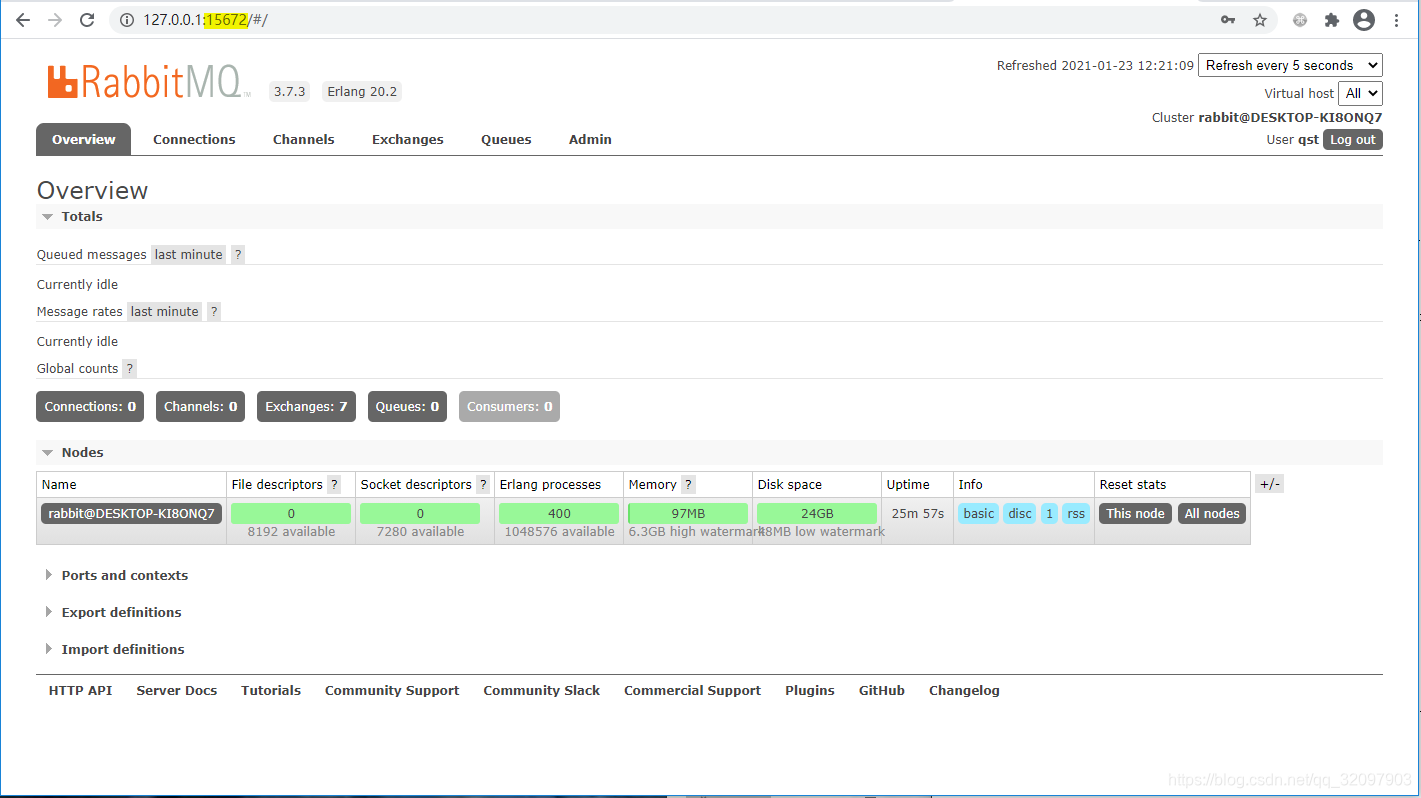The image size is (1421, 798).
Task: Click the Erlang processes 400 bar
Action: coord(559,514)
